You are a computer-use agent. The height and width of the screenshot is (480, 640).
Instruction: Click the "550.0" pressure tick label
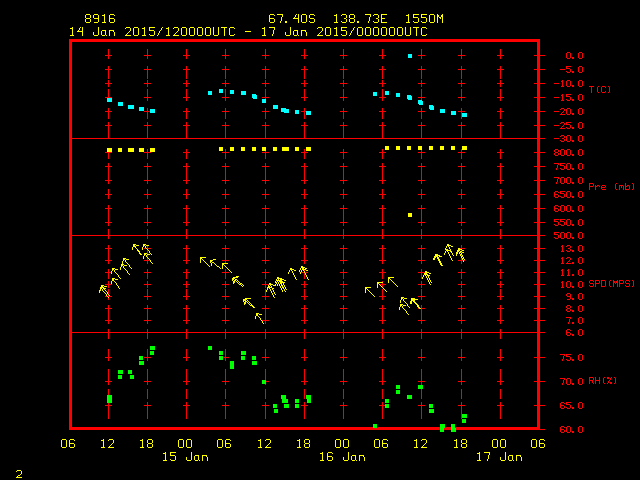point(569,223)
